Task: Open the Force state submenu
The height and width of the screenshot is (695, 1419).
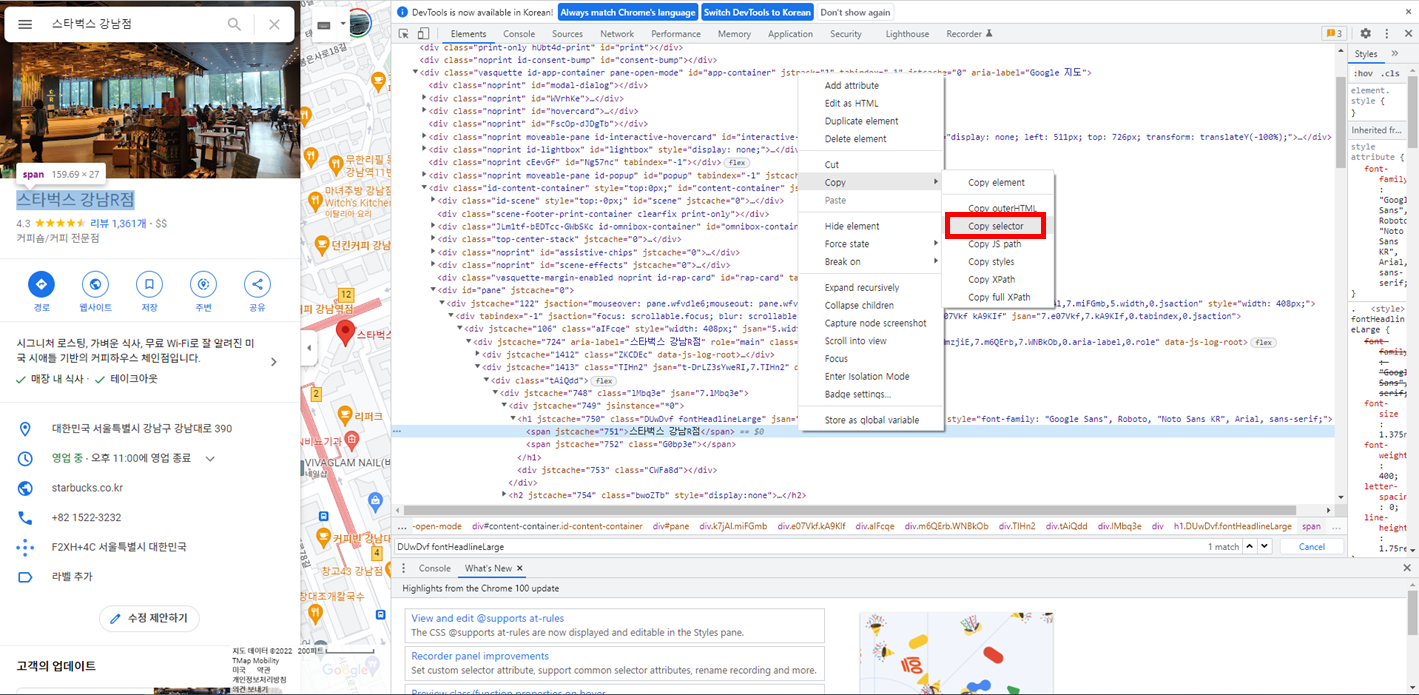Action: pyautogui.click(x=871, y=244)
